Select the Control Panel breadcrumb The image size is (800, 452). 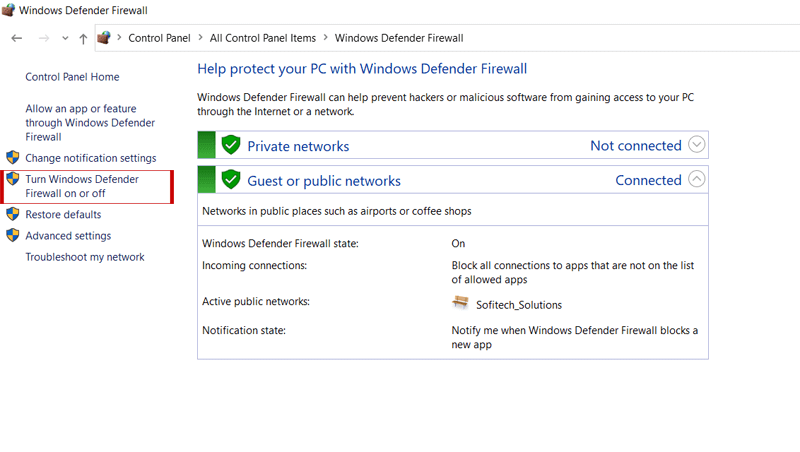coord(159,38)
